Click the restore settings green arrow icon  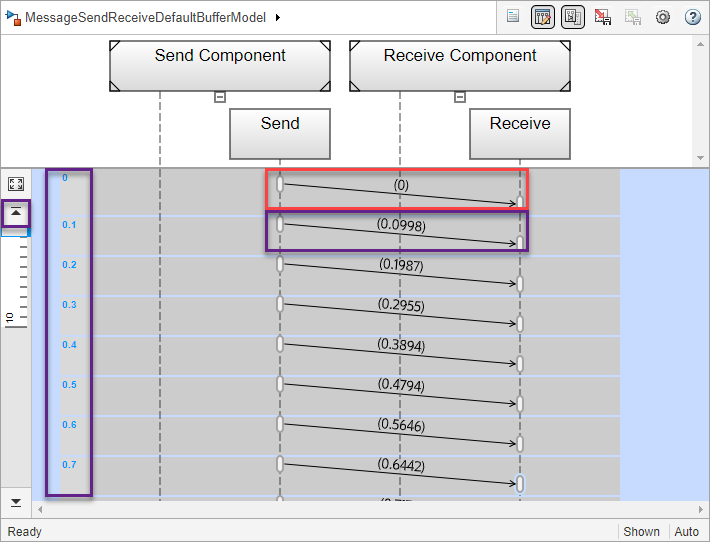[x=633, y=17]
